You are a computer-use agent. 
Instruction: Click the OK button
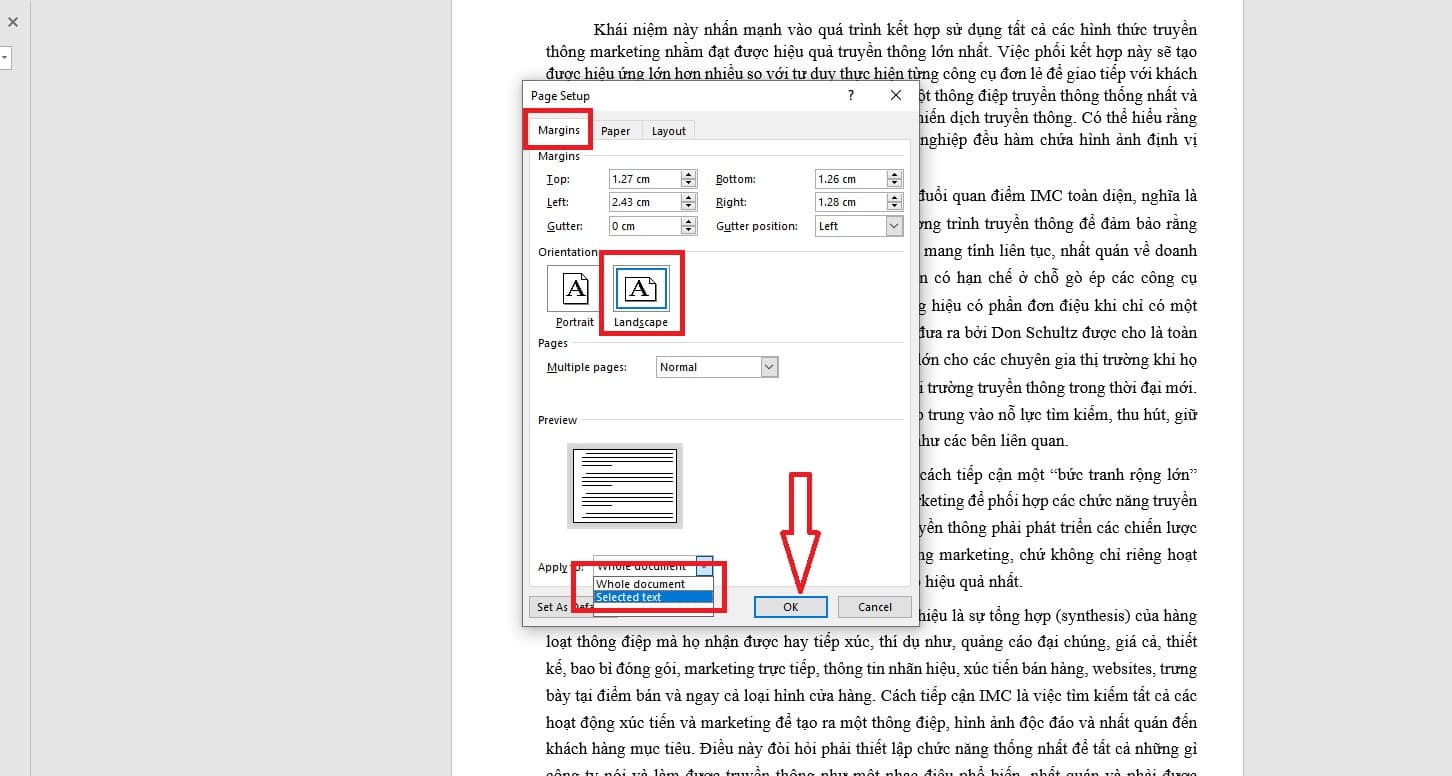(x=790, y=607)
